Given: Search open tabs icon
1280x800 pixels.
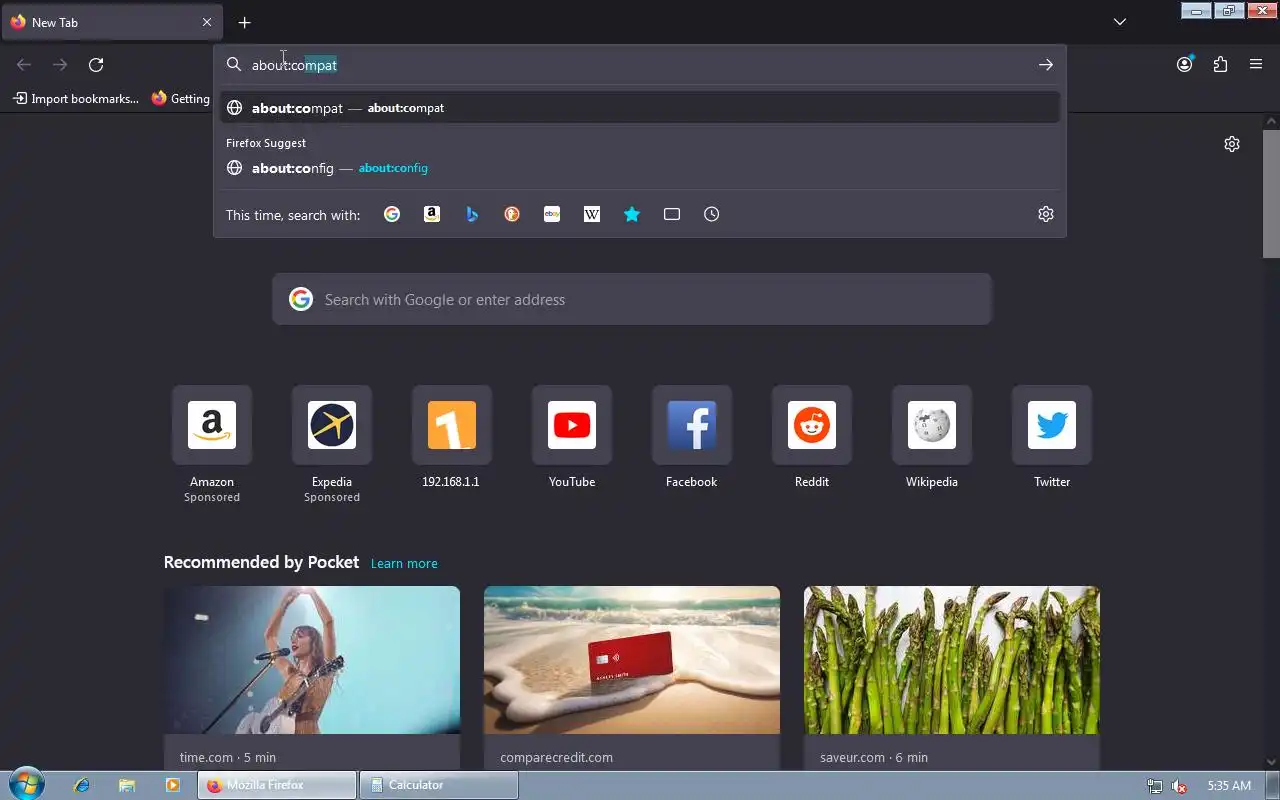Looking at the screenshot, I should pyautogui.click(x=672, y=214).
